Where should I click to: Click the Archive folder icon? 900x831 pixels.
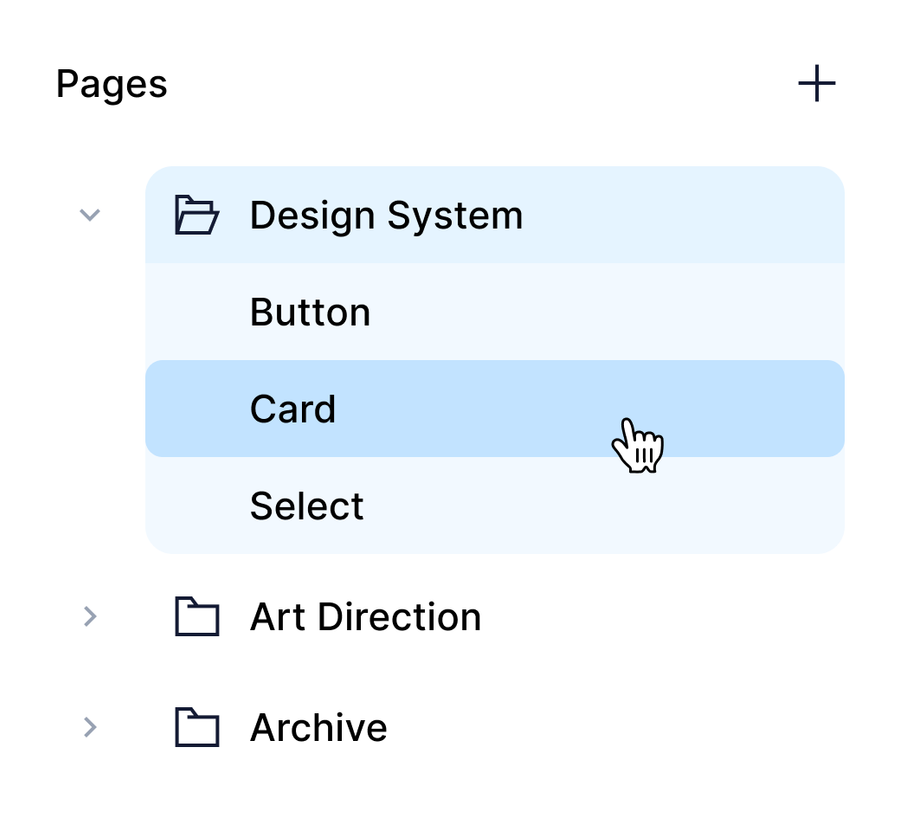pyautogui.click(x=197, y=727)
